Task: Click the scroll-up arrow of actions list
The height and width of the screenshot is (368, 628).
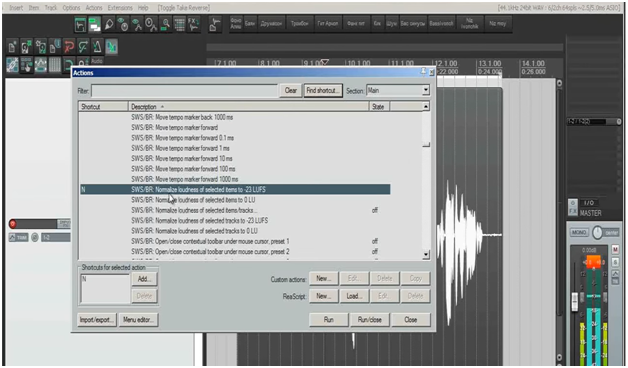Action: tap(426, 107)
